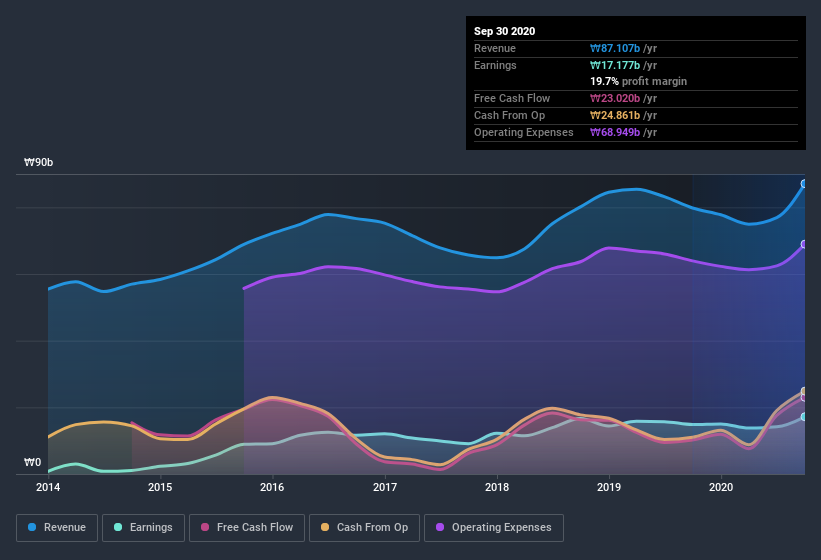The width and height of the screenshot is (821, 560).
Task: Click the ₩87.107b revenue value
Action: coord(615,48)
